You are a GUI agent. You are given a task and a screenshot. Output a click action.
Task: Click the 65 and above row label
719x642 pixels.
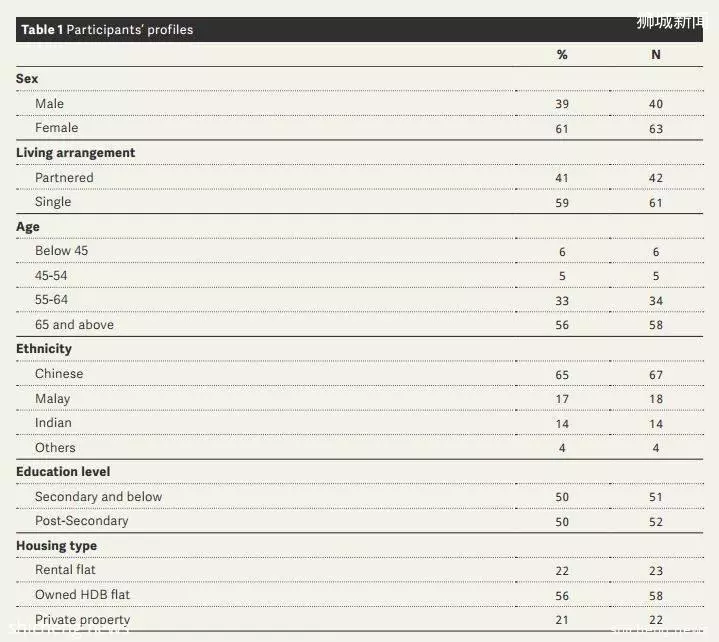pyautogui.click(x=74, y=325)
